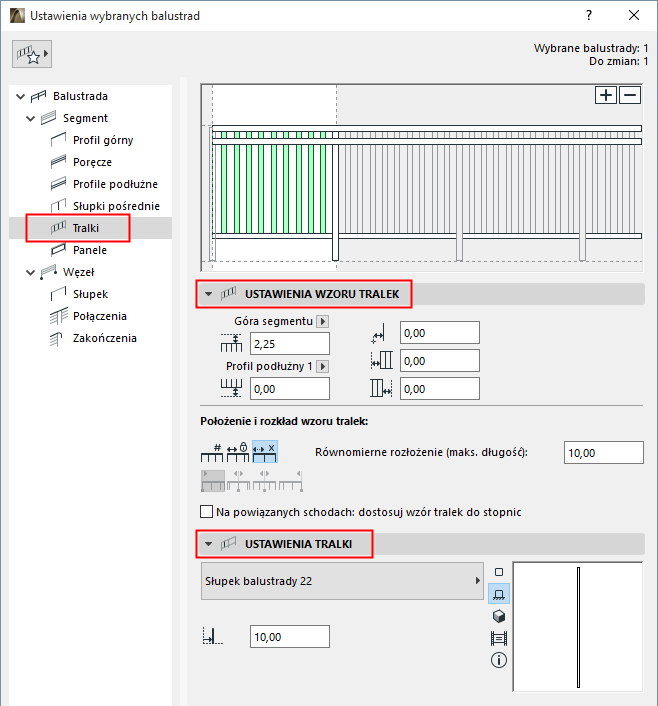Open Połączenia settings
Image resolution: width=658 pixels, height=706 pixels.
click(x=100, y=317)
